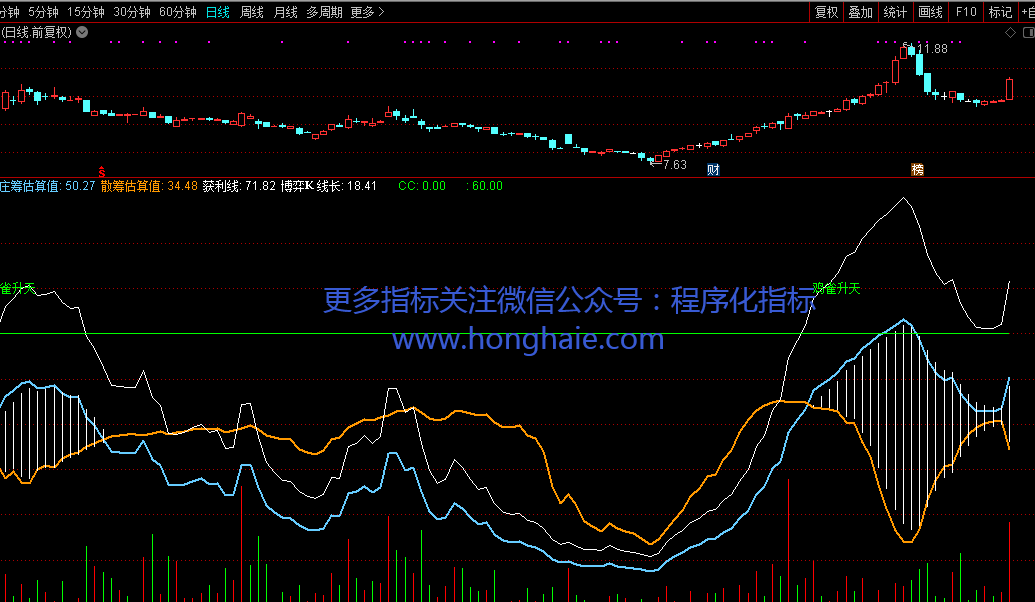
Task: Switch to 15分钟 period tab
Action: point(85,12)
